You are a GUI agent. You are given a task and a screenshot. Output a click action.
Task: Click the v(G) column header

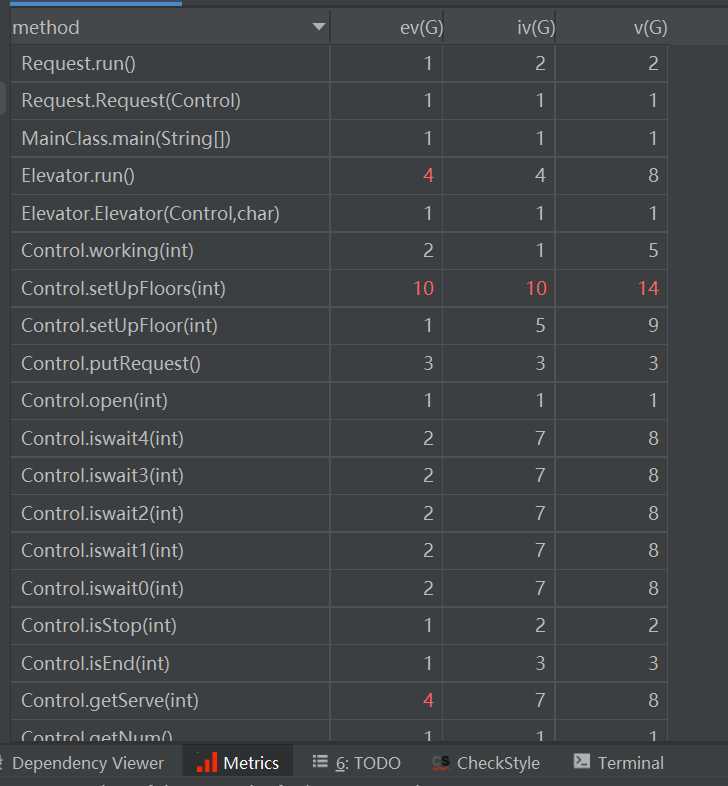click(649, 28)
